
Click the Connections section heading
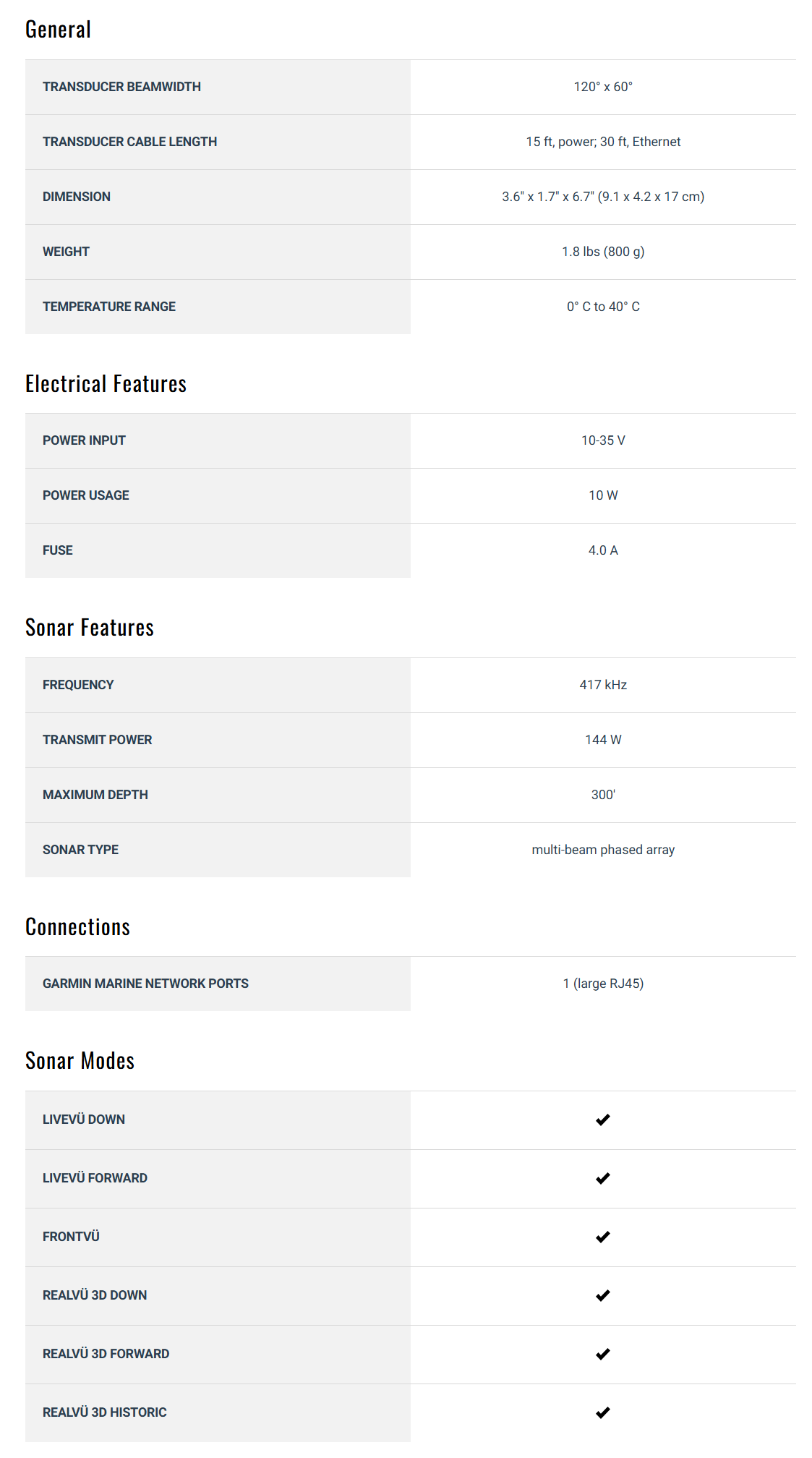coord(78,927)
